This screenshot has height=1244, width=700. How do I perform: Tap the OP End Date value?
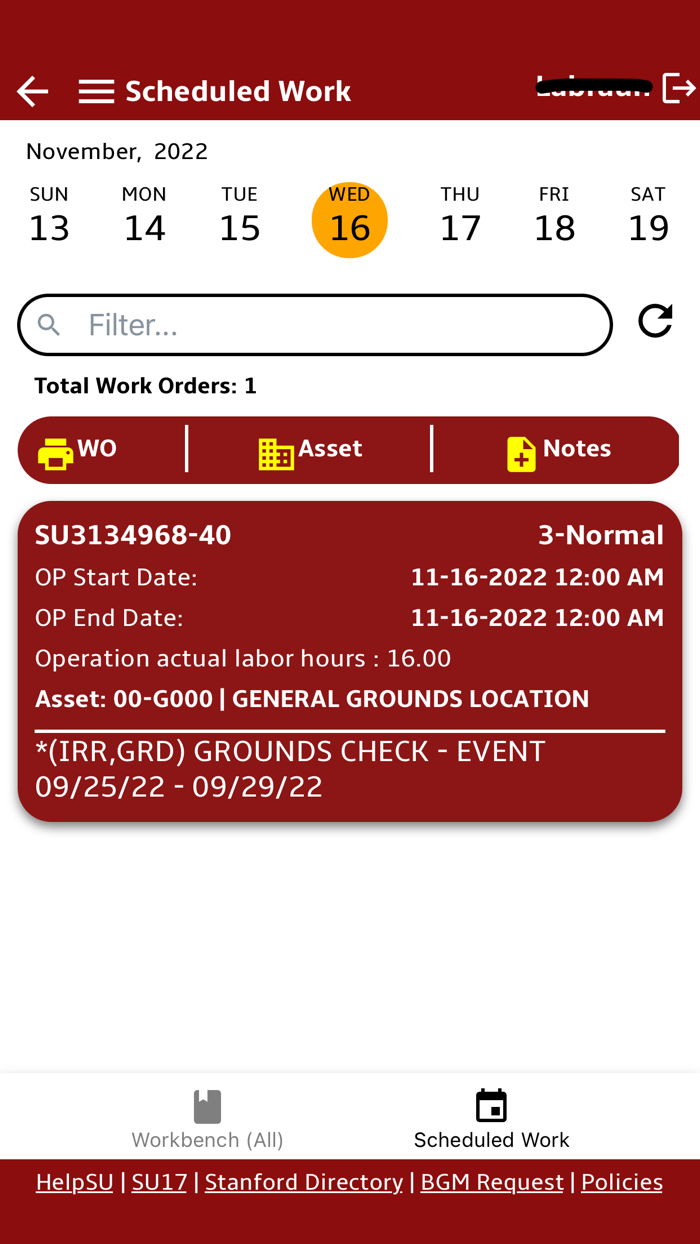coord(537,618)
